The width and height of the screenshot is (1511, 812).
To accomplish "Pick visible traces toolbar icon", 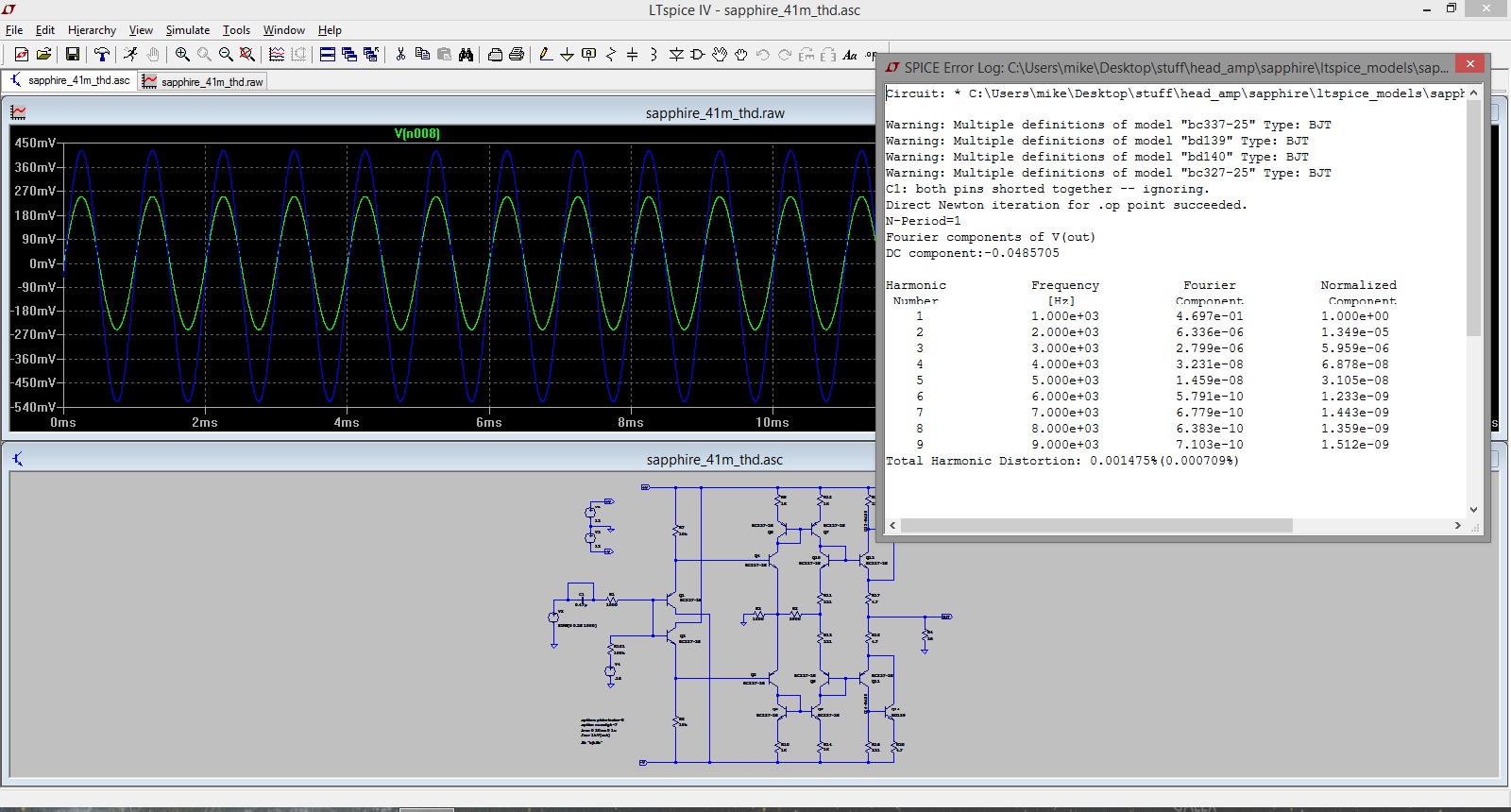I will (277, 55).
